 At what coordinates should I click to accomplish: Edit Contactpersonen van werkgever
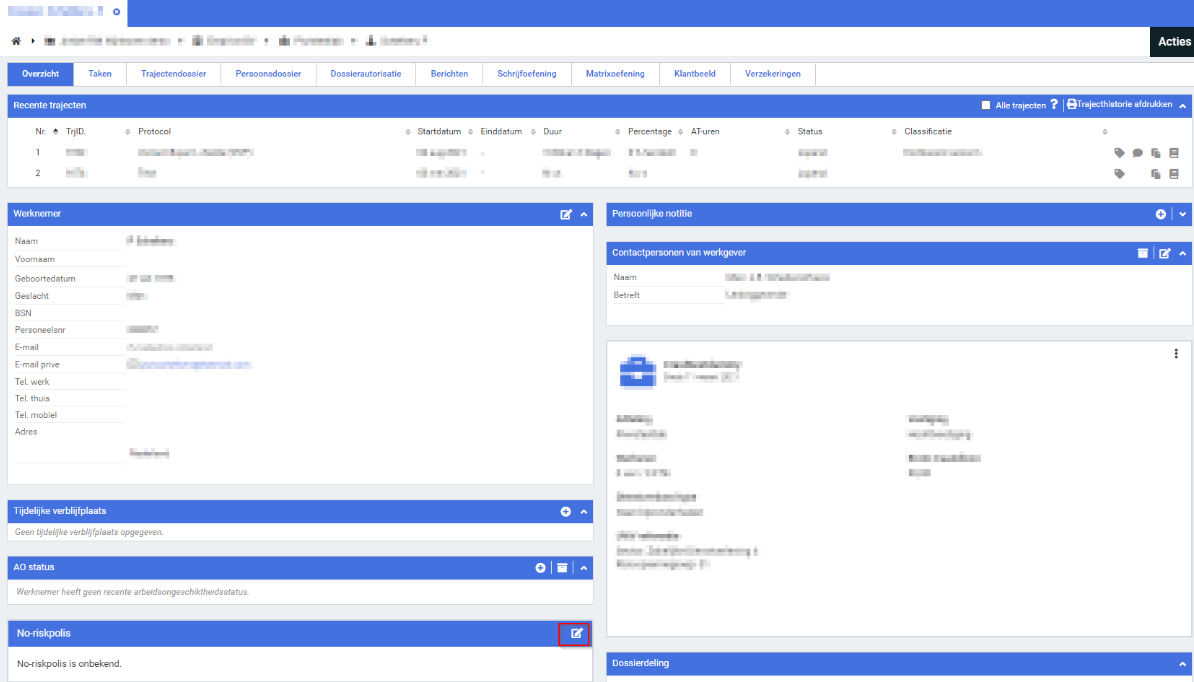1164,253
